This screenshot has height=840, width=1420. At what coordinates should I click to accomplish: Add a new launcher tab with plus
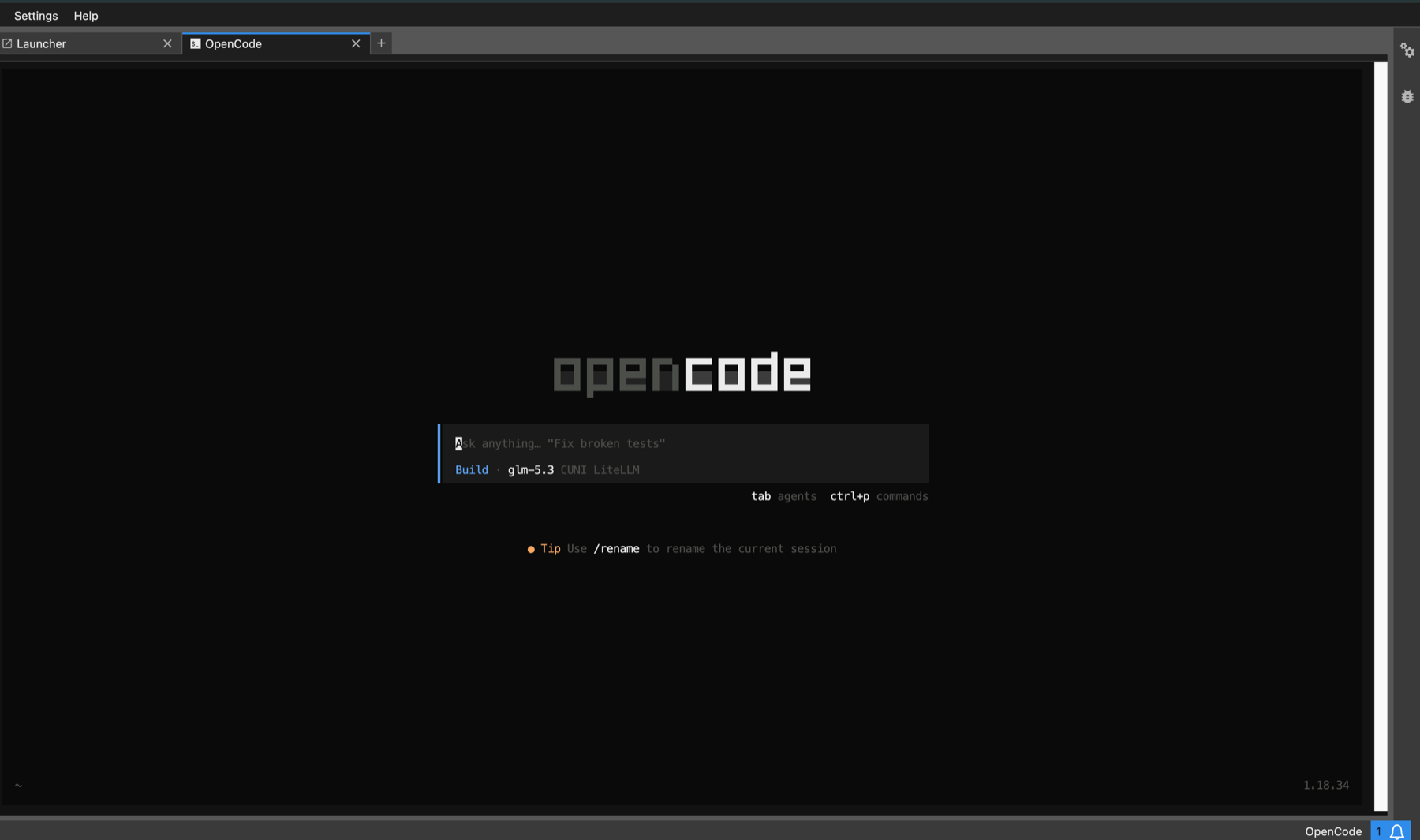pos(381,43)
